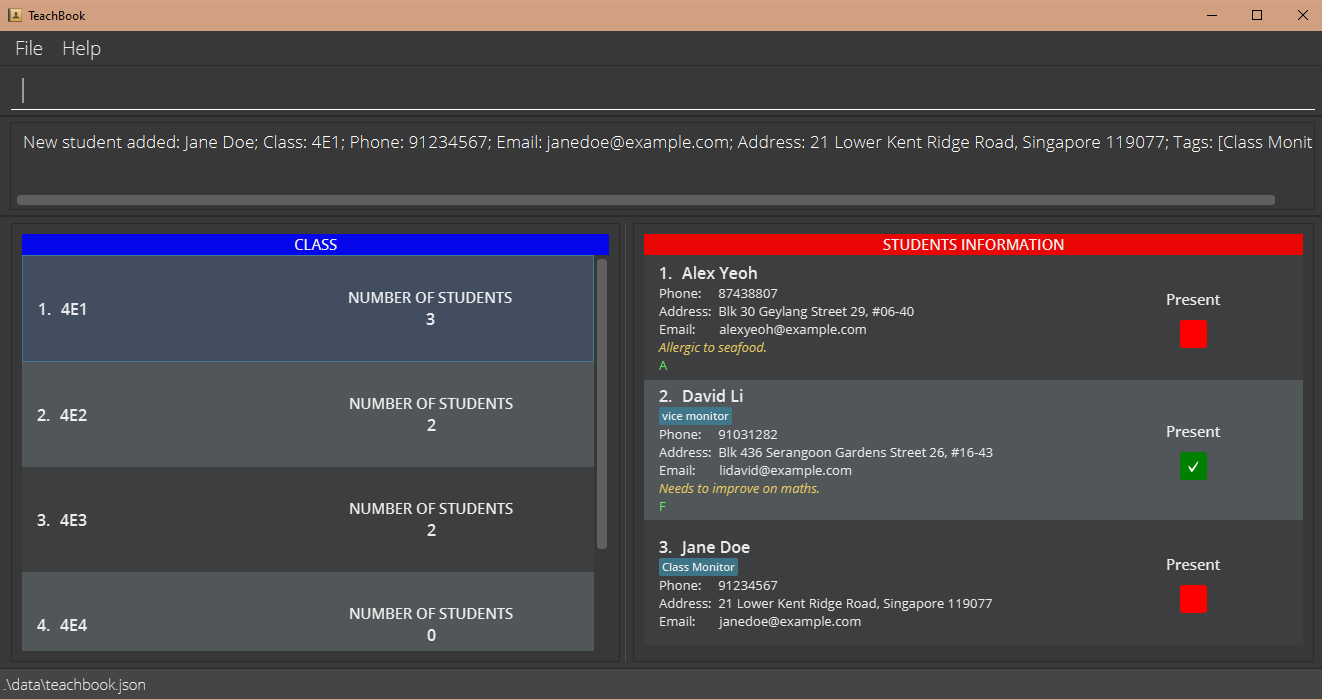
Task: Click the horizontal scrollbar in result display
Action: (645, 200)
